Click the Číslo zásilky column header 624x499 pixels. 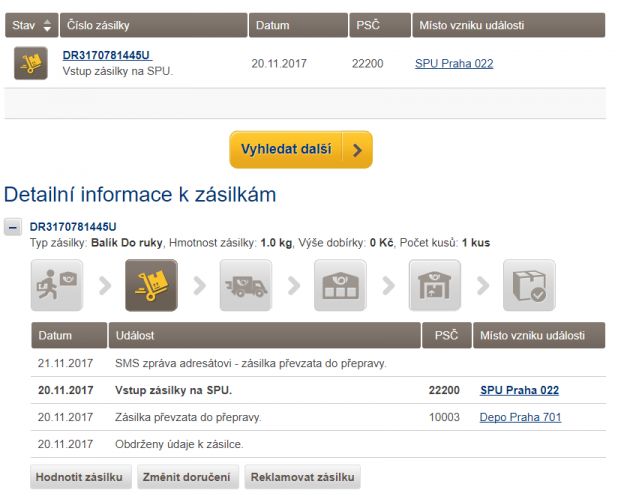pyautogui.click(x=154, y=25)
